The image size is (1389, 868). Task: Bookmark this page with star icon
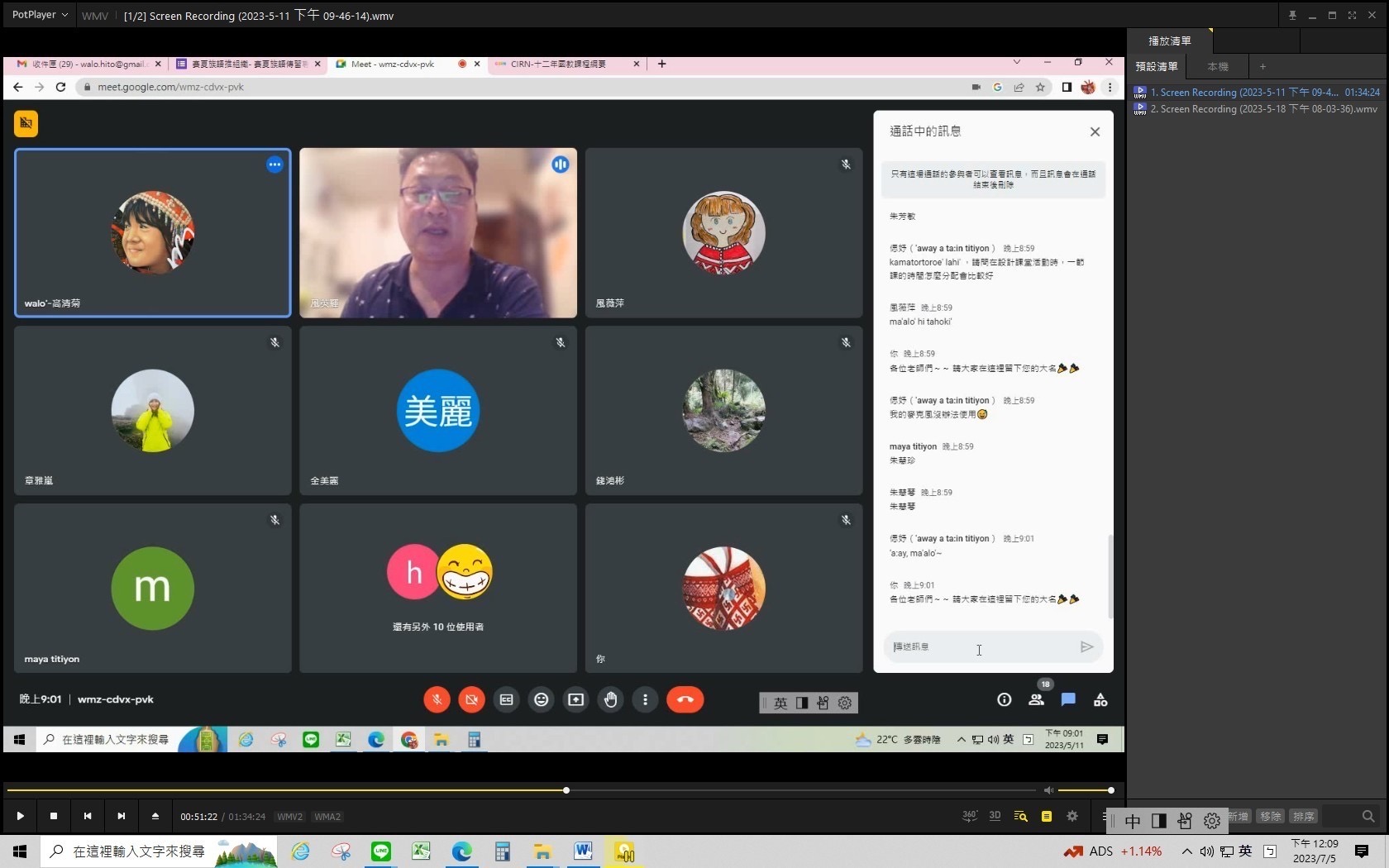[x=1040, y=87]
